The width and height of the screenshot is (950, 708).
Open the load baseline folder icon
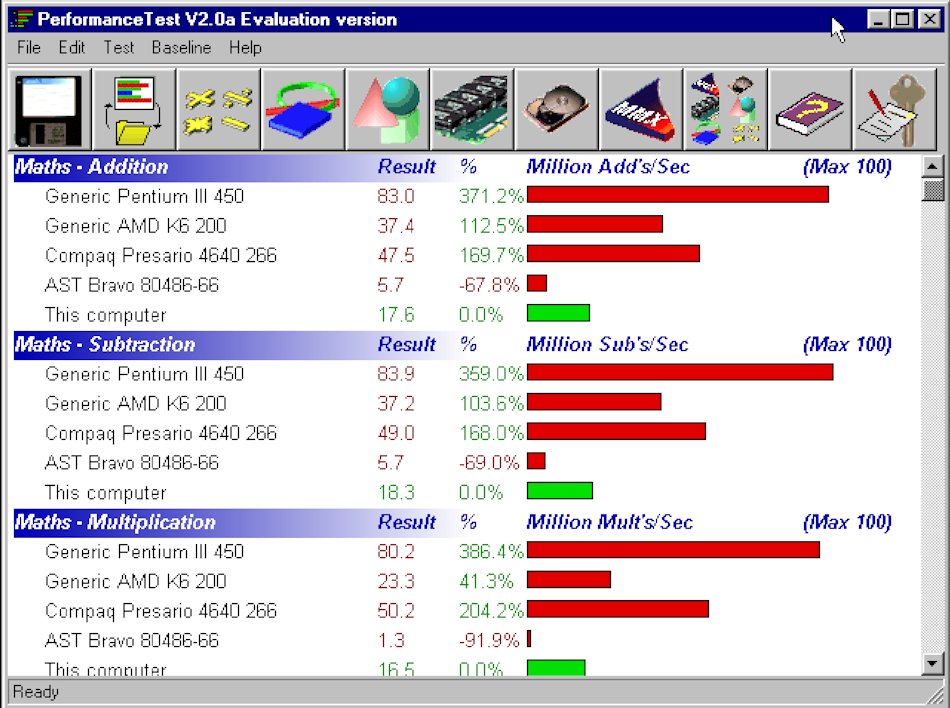pyautogui.click(x=134, y=110)
